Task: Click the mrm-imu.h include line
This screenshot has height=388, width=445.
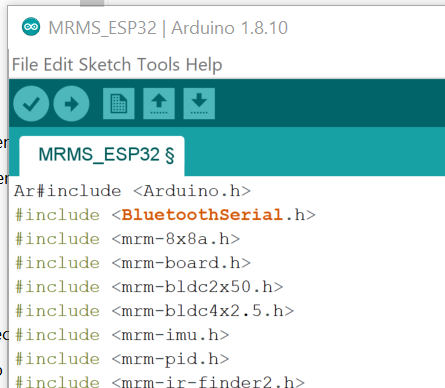Action: pyautogui.click(x=122, y=335)
